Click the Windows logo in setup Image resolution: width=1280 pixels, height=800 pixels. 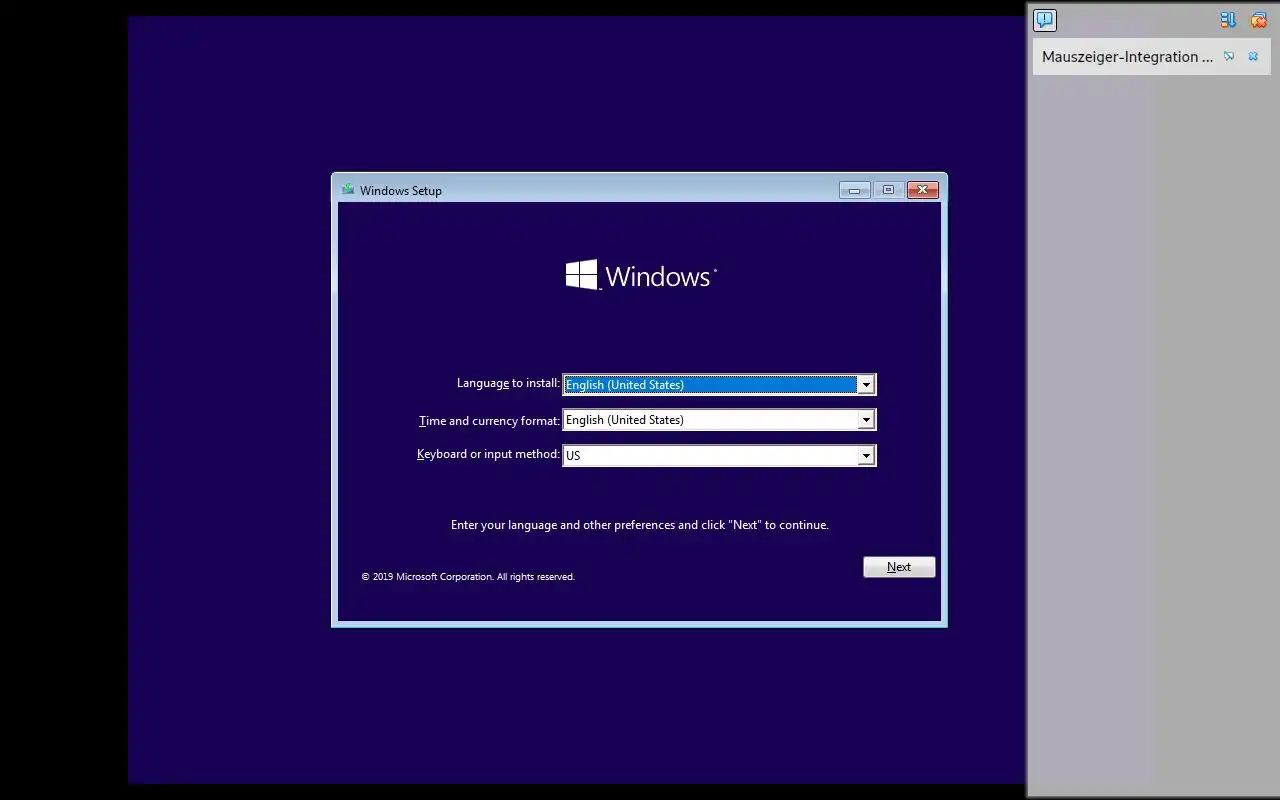click(x=641, y=275)
